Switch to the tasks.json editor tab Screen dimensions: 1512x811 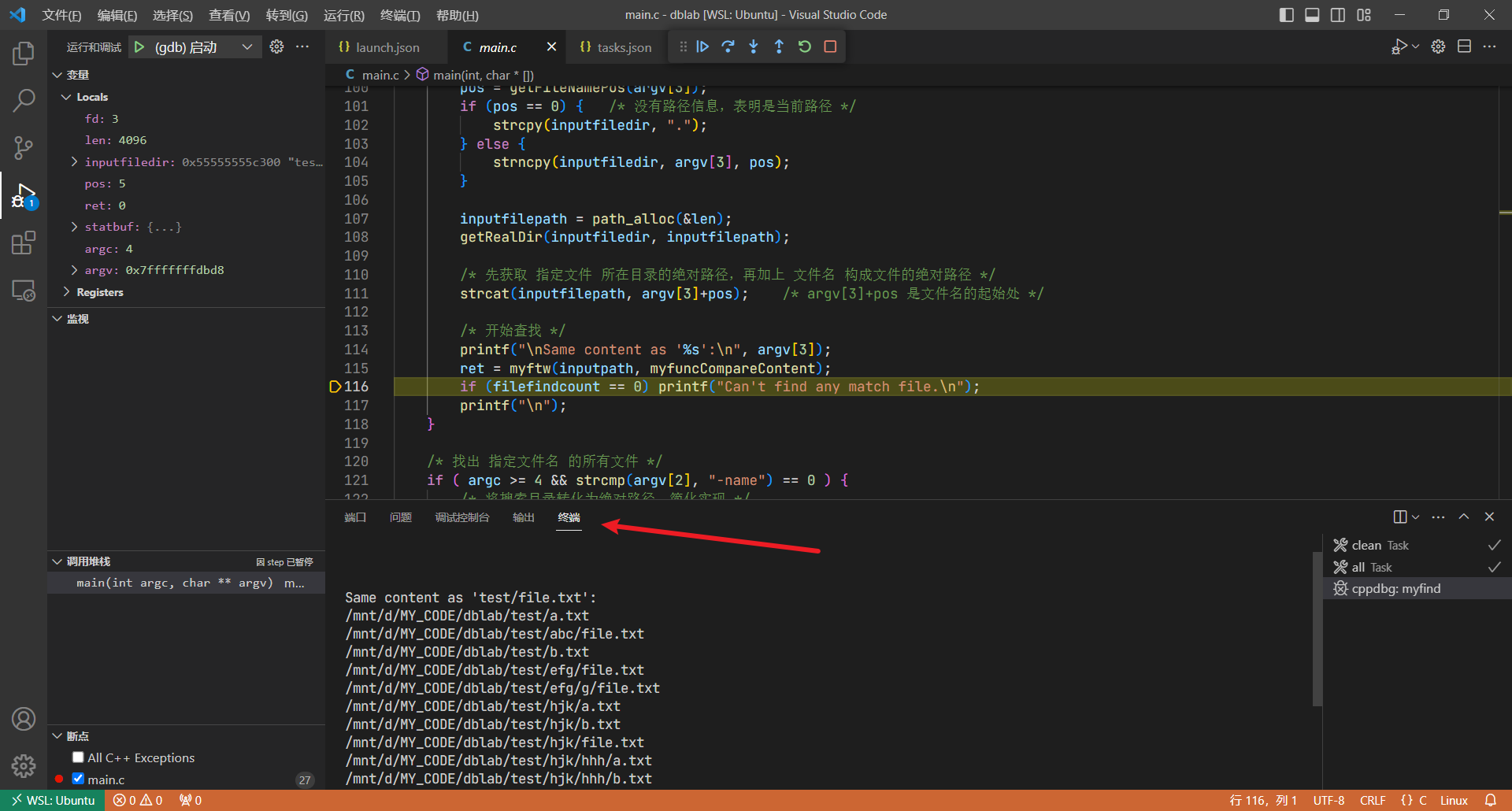(624, 48)
